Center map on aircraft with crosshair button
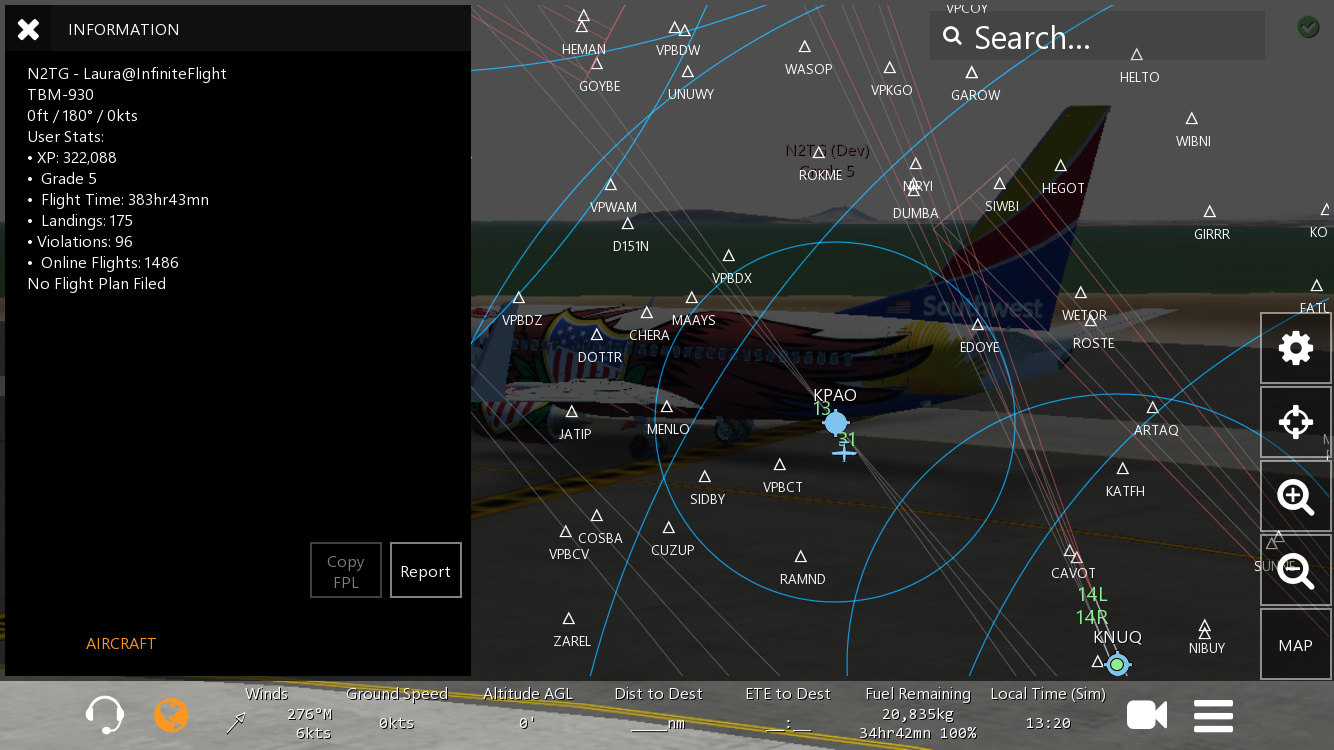 click(x=1296, y=422)
